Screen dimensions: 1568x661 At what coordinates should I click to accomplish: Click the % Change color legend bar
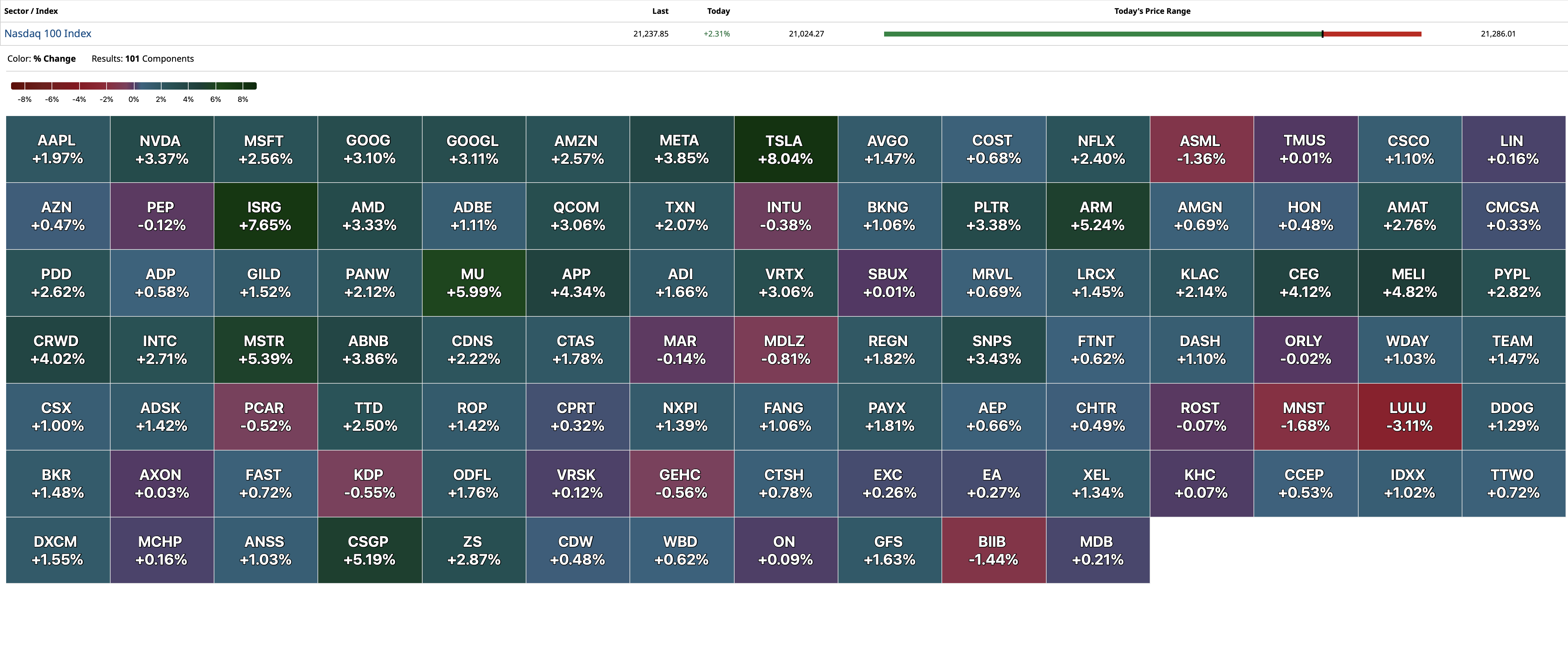(134, 86)
